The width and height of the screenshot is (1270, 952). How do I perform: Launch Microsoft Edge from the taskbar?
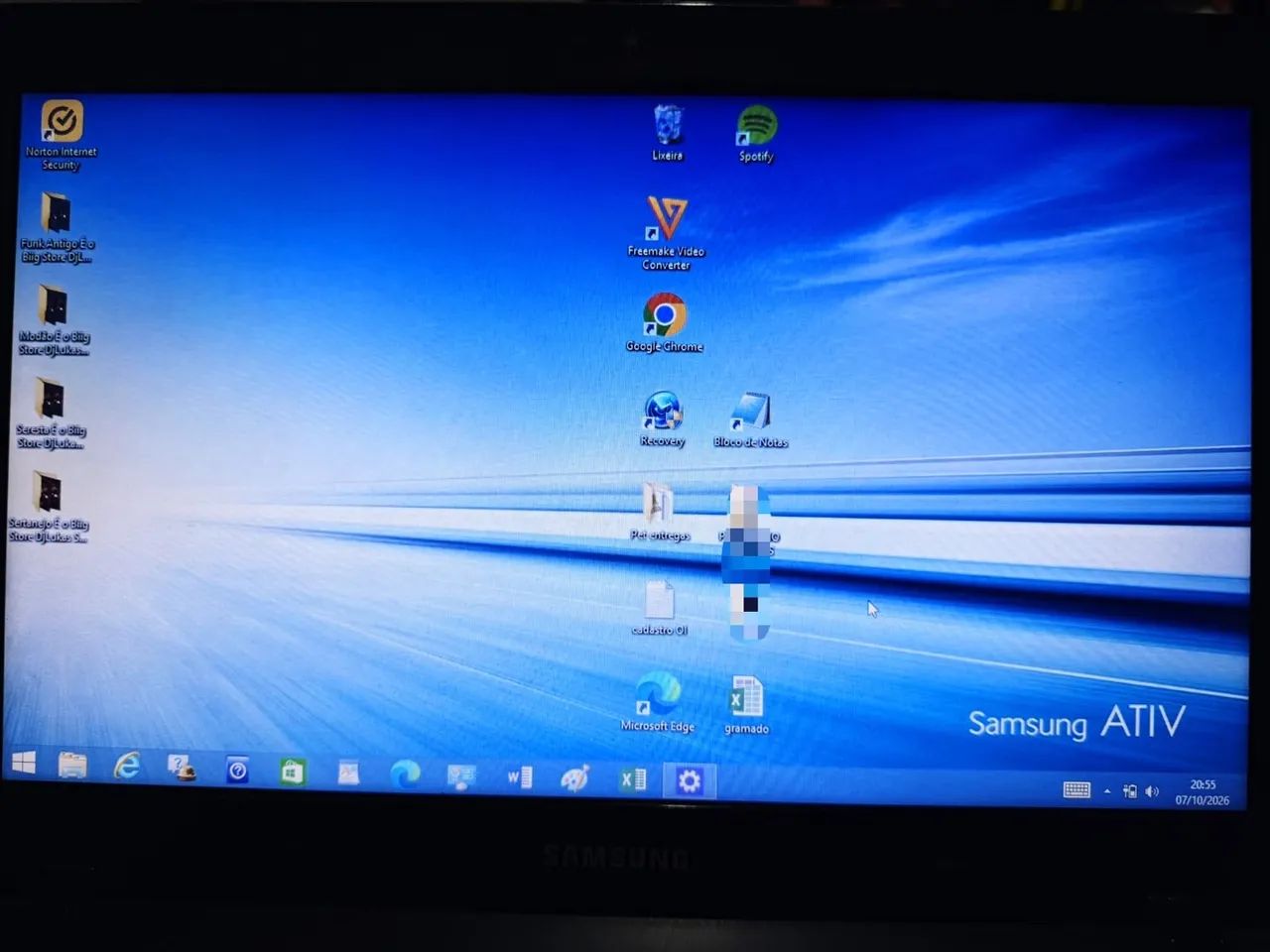405,774
